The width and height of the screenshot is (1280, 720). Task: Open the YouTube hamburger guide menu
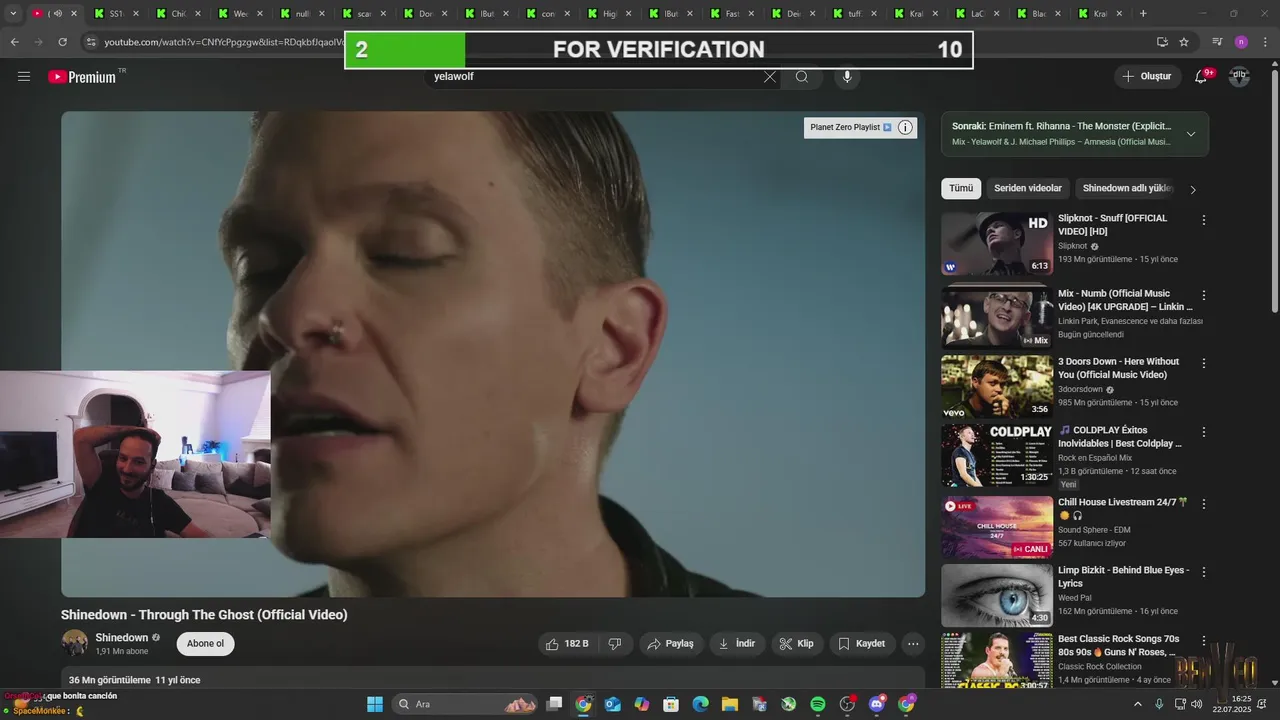click(x=24, y=77)
